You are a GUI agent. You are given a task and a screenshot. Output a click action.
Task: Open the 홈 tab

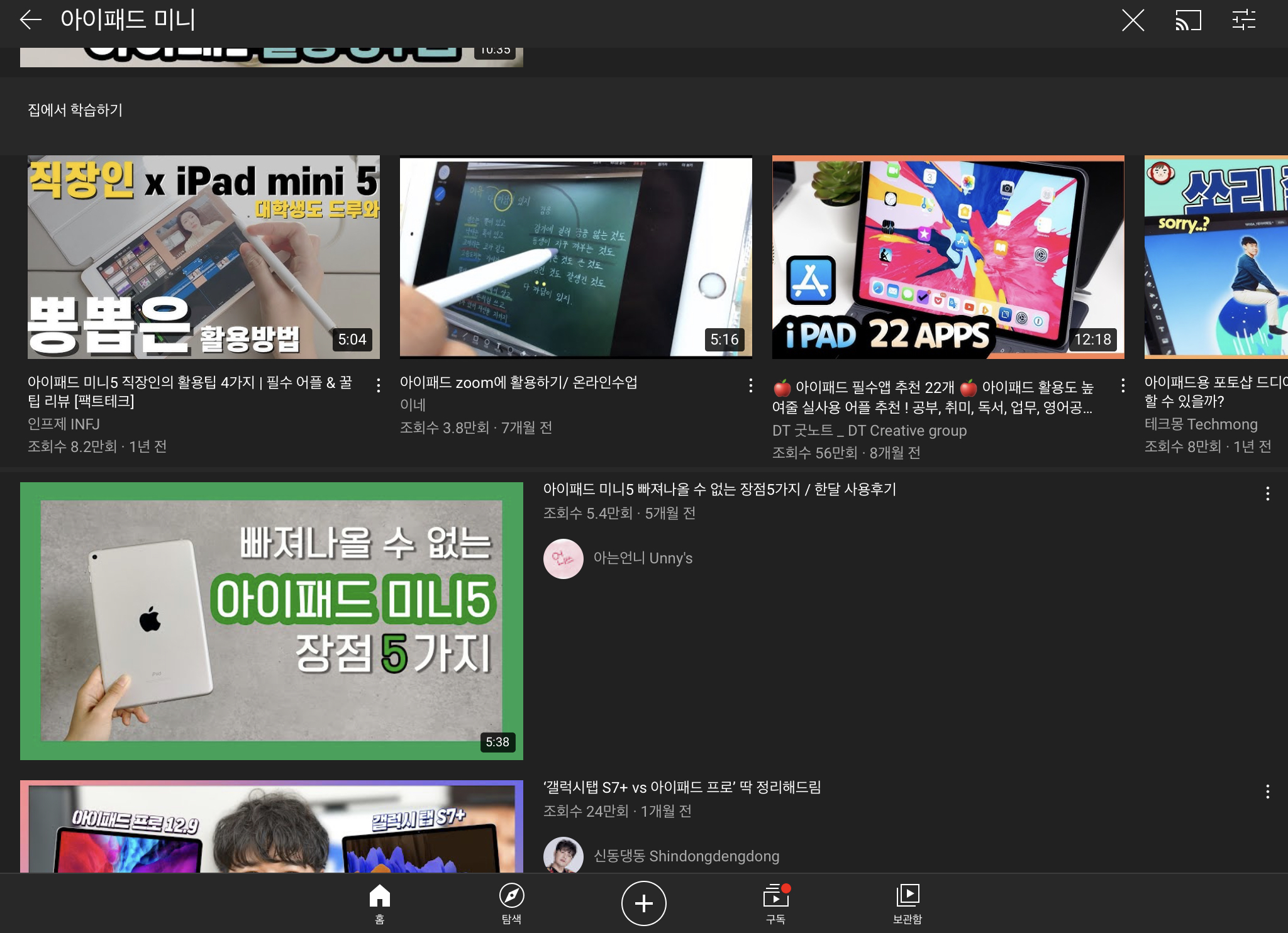(x=379, y=904)
